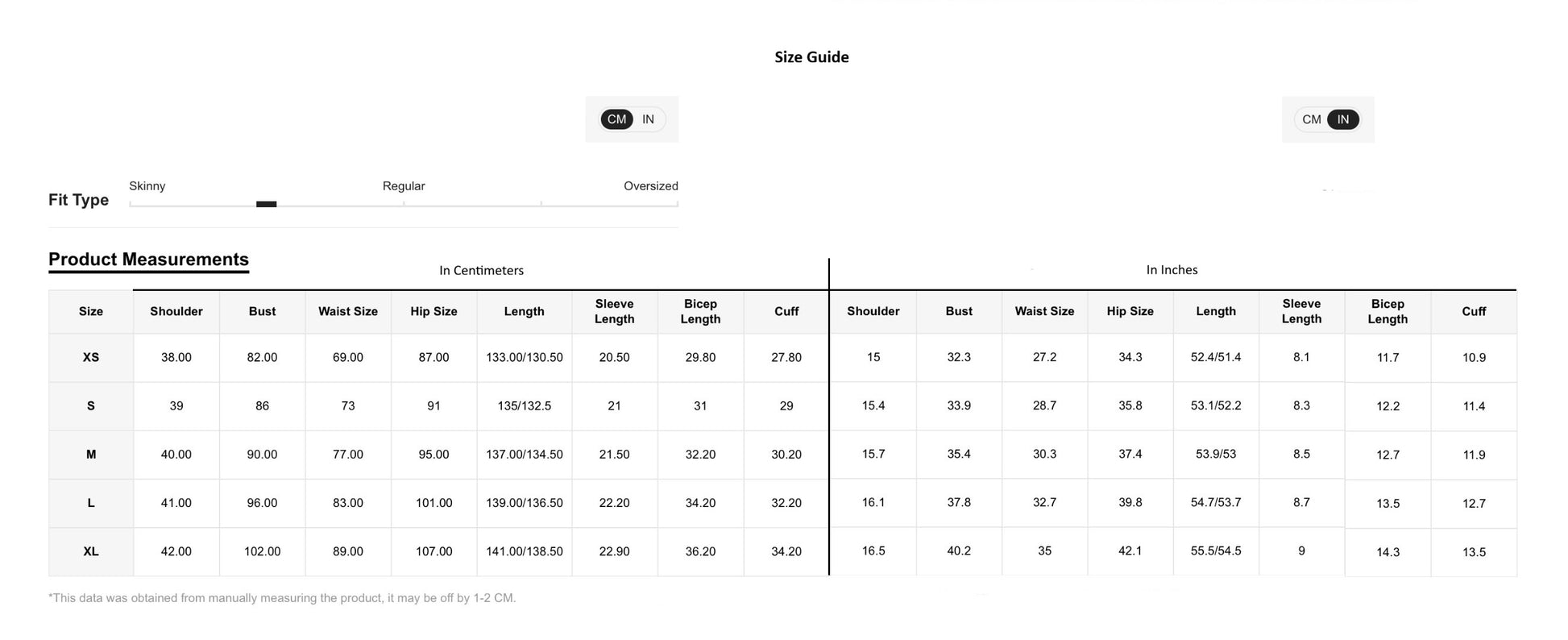Click the Size Guide title

click(811, 57)
